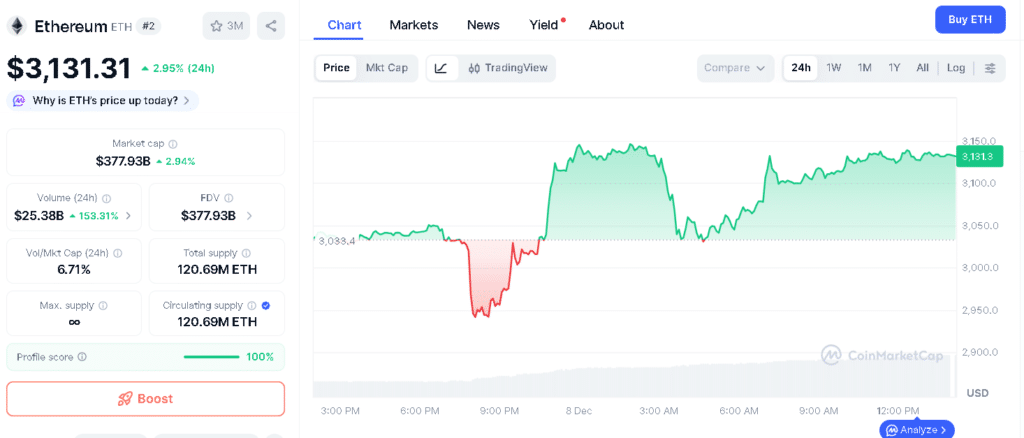Open the share icon button

(x=271, y=26)
